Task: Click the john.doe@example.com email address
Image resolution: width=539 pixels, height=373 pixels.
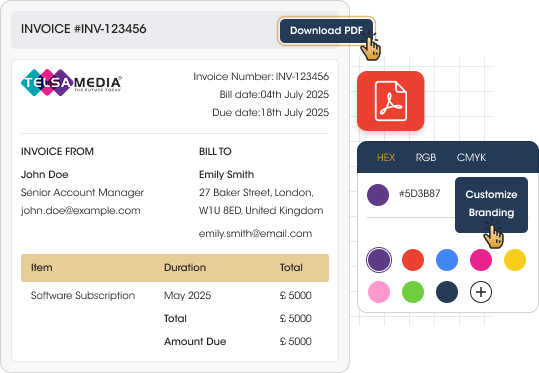Action: click(x=81, y=210)
